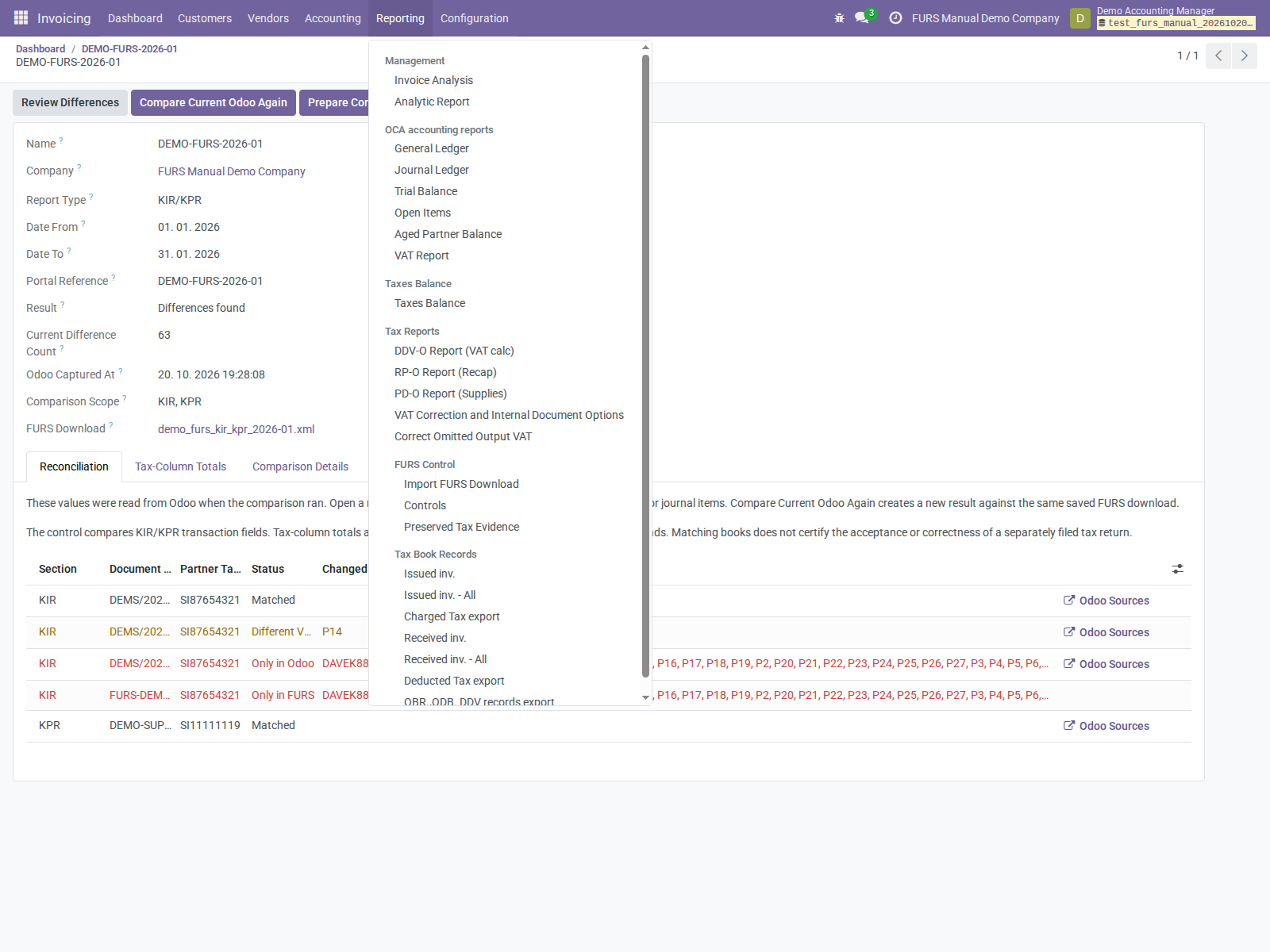Switch to the Reconciliation tab
Image resolution: width=1270 pixels, height=952 pixels.
[x=74, y=466]
